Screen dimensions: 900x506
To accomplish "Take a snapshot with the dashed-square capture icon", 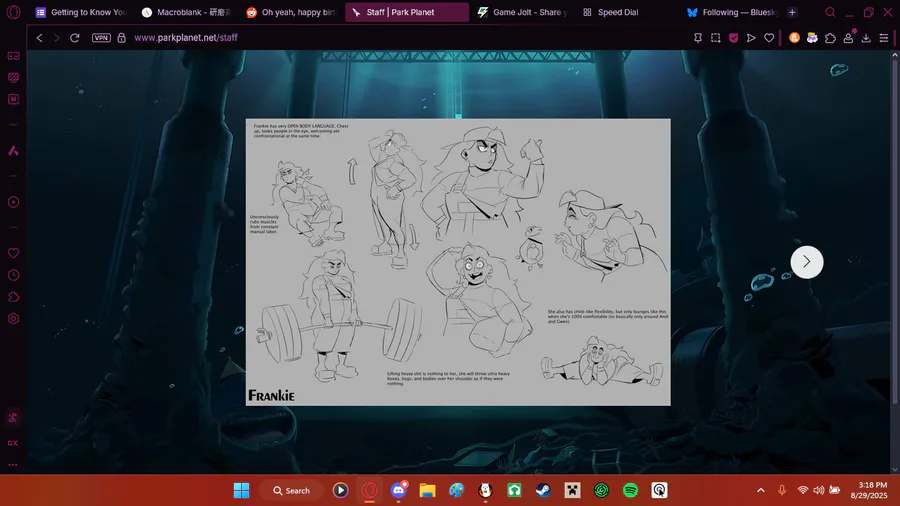I will [x=716, y=38].
